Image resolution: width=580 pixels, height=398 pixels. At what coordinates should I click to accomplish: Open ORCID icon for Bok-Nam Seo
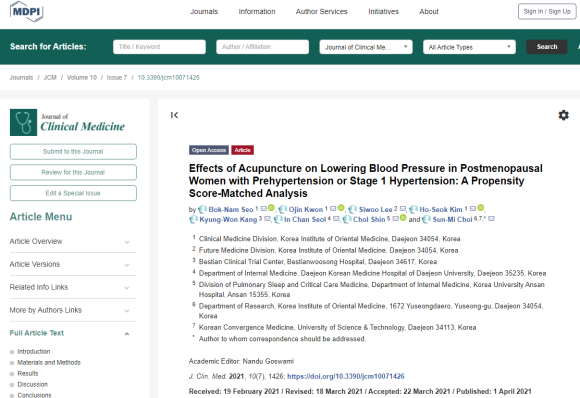click(x=271, y=208)
